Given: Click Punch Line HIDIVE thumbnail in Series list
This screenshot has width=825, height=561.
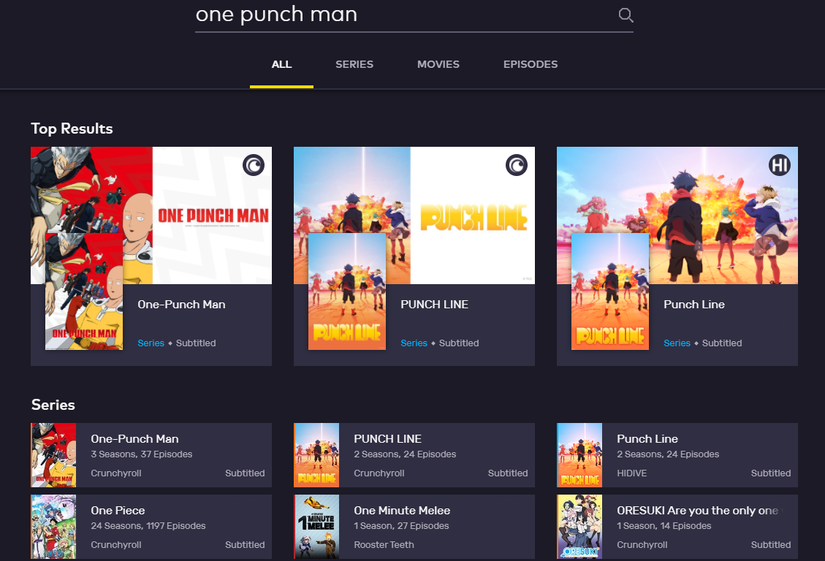Looking at the screenshot, I should [x=579, y=455].
